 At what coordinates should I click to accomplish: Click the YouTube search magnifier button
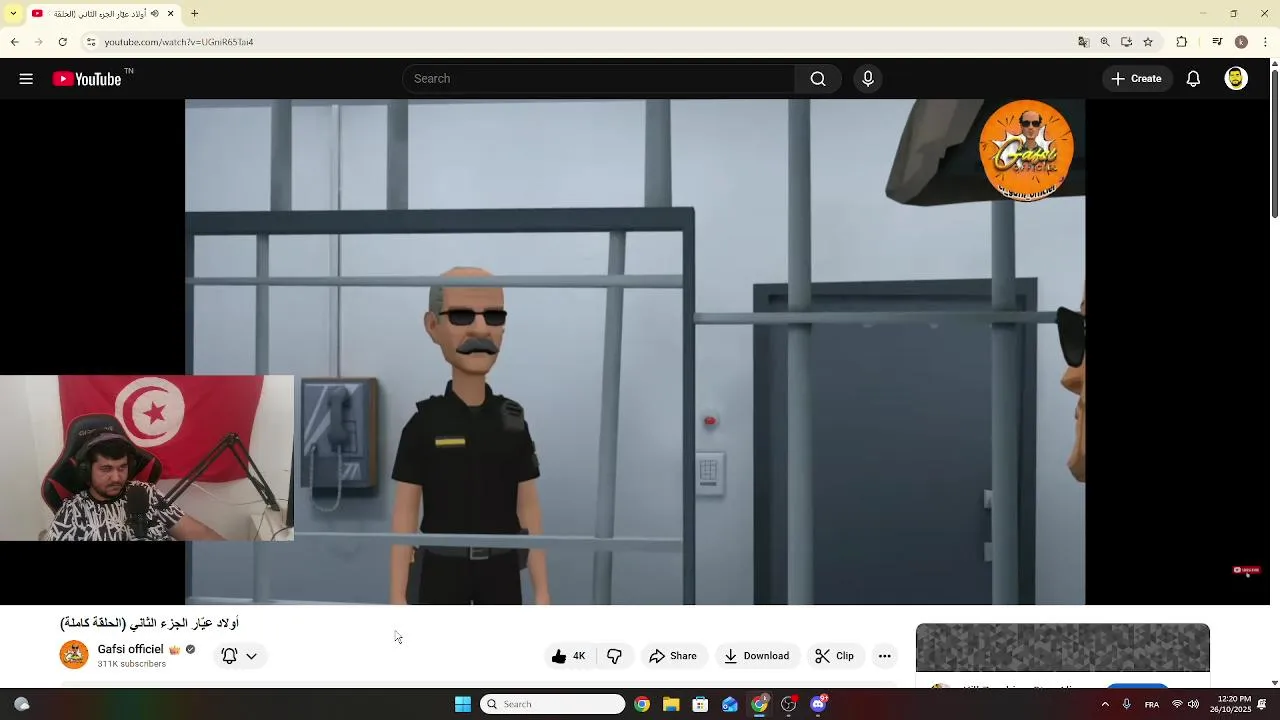click(818, 79)
